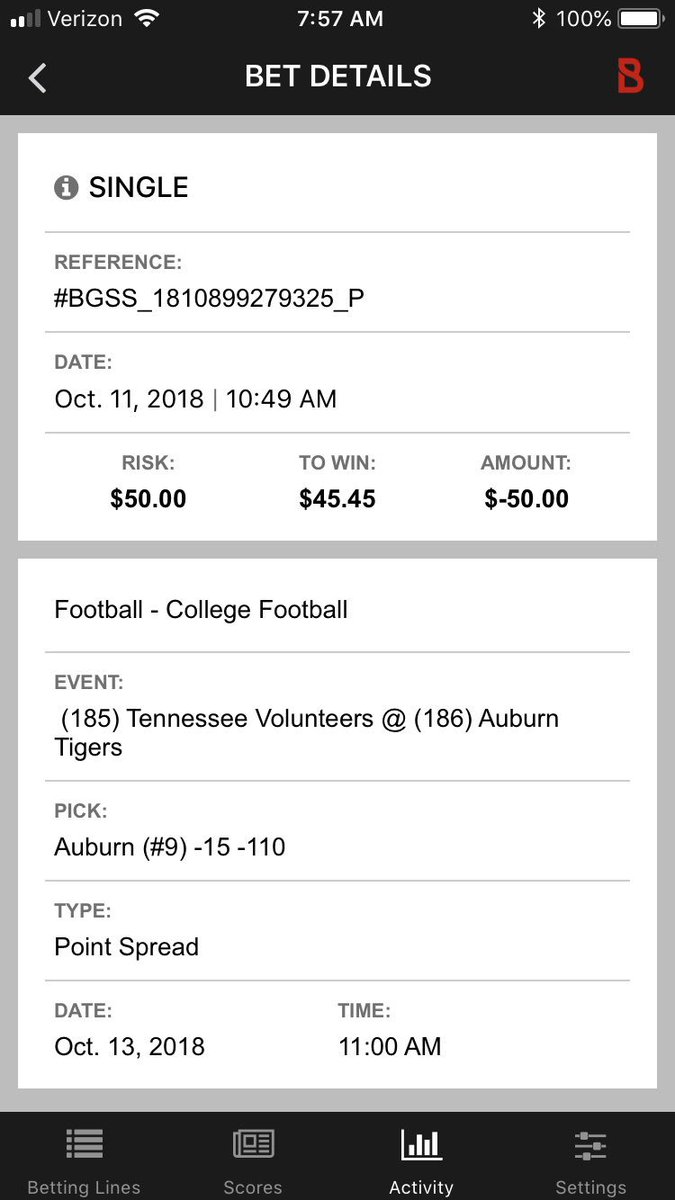Screen dimensions: 675x1200
Task: Tap the Wi-Fi status bar icon
Action: tap(148, 18)
